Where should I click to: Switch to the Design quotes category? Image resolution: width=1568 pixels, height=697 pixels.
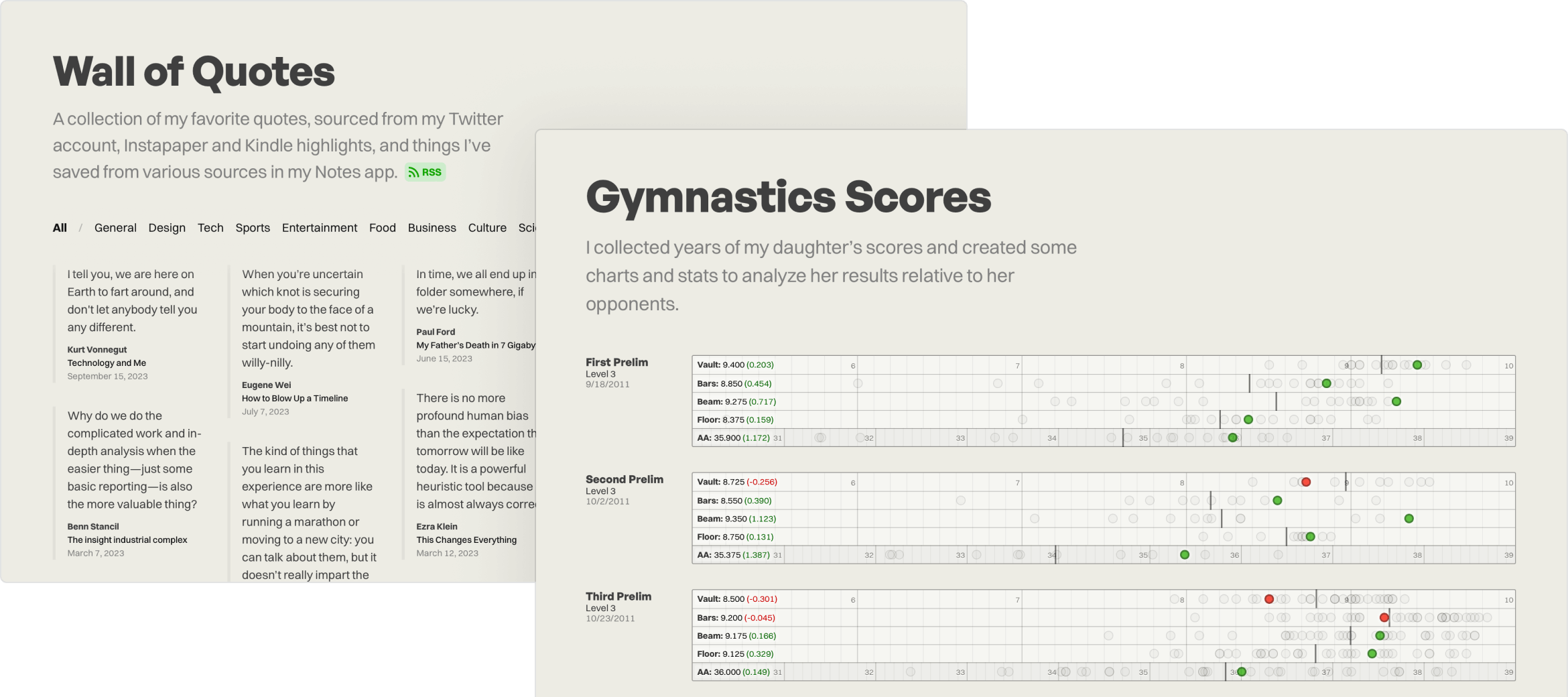(167, 228)
